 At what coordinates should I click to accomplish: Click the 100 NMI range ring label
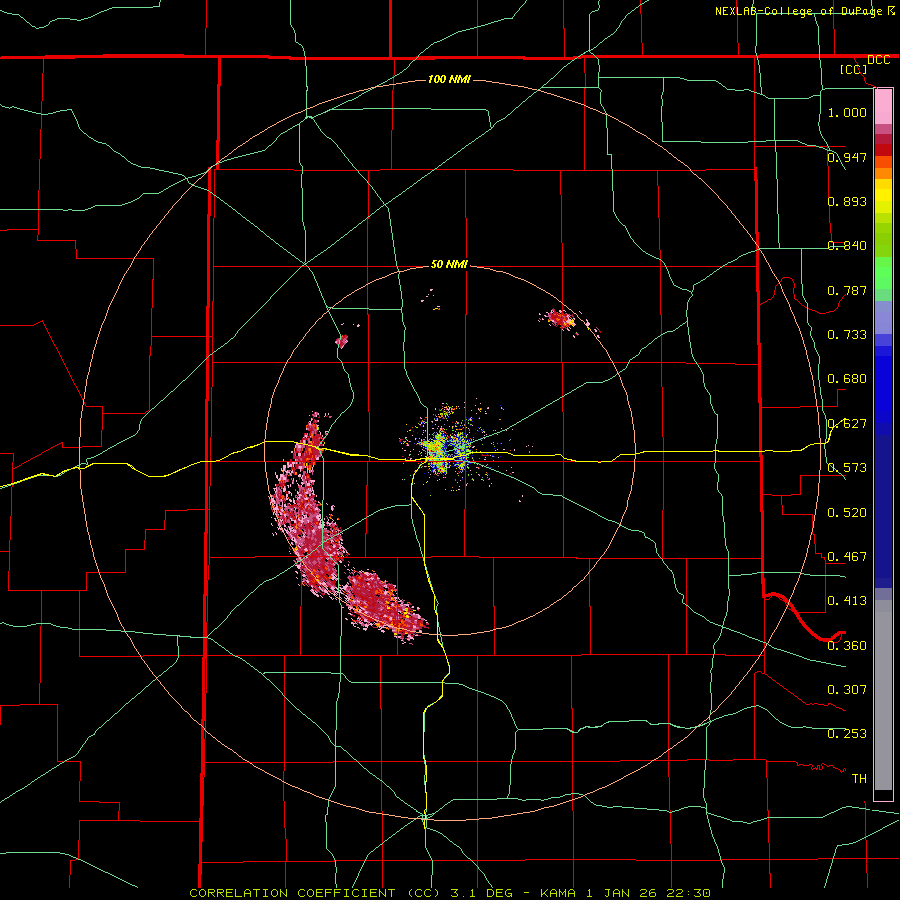click(449, 79)
